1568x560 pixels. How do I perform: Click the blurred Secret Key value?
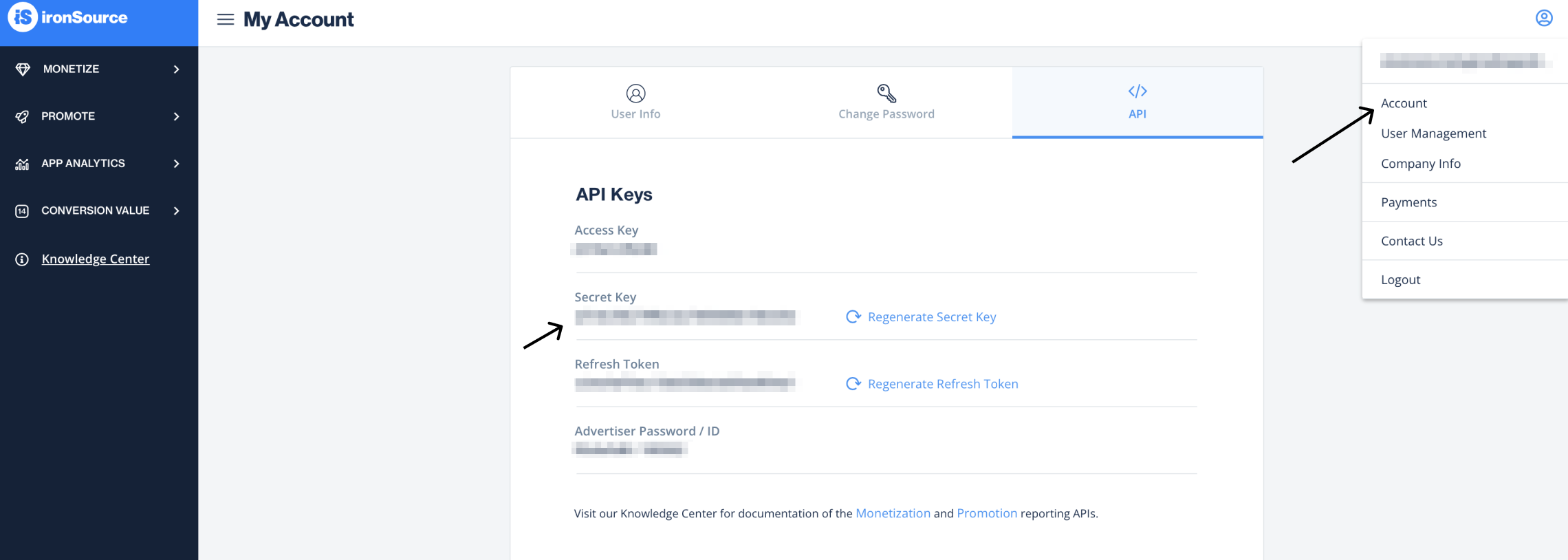685,317
